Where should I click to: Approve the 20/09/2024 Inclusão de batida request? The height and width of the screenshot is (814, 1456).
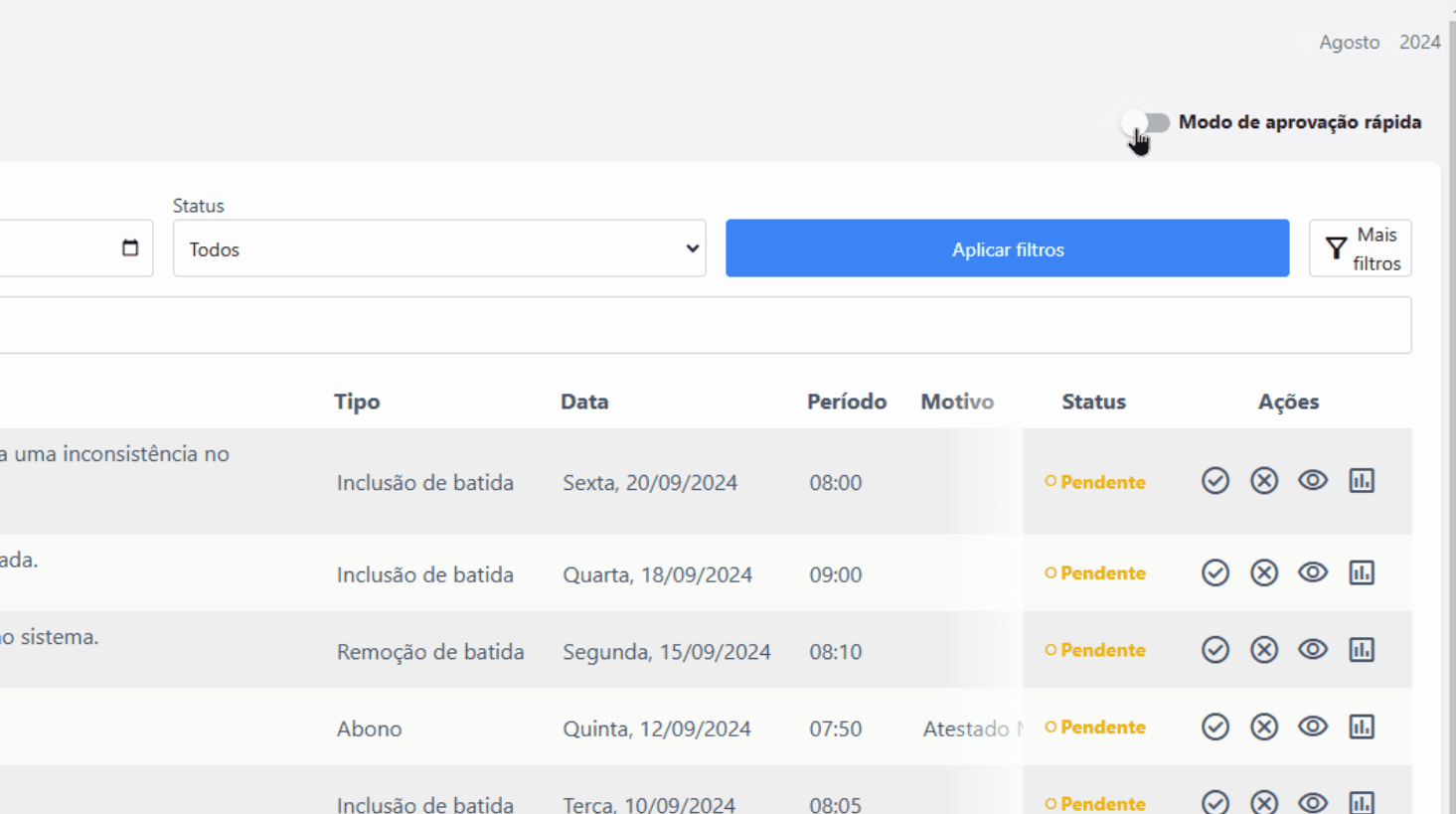tap(1214, 481)
